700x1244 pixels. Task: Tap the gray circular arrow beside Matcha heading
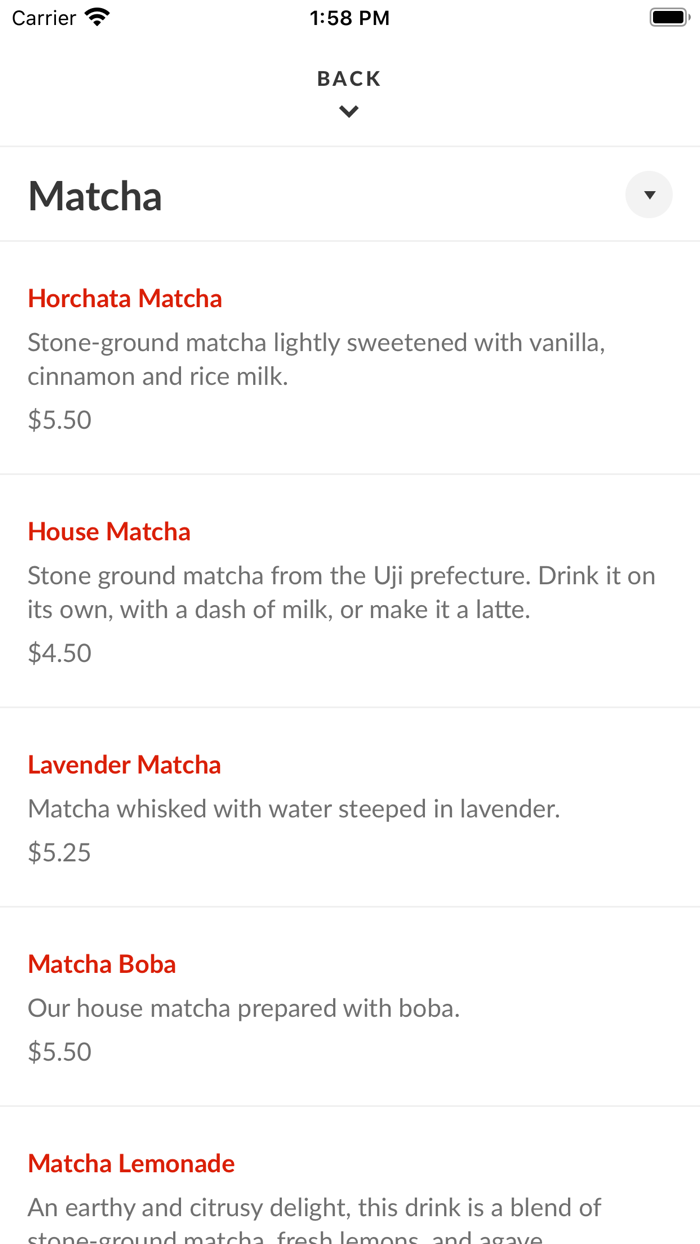(648, 194)
